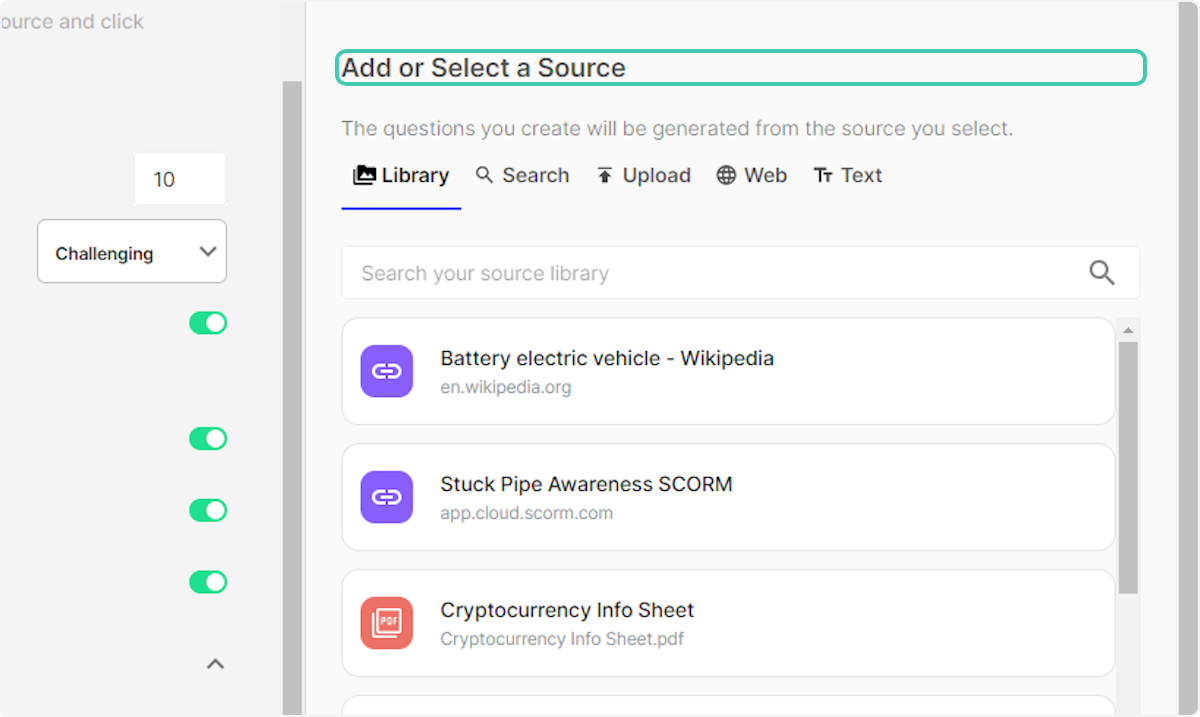Click the Web tab's globe icon
Image resolution: width=1200 pixels, height=717 pixels.
click(x=725, y=174)
